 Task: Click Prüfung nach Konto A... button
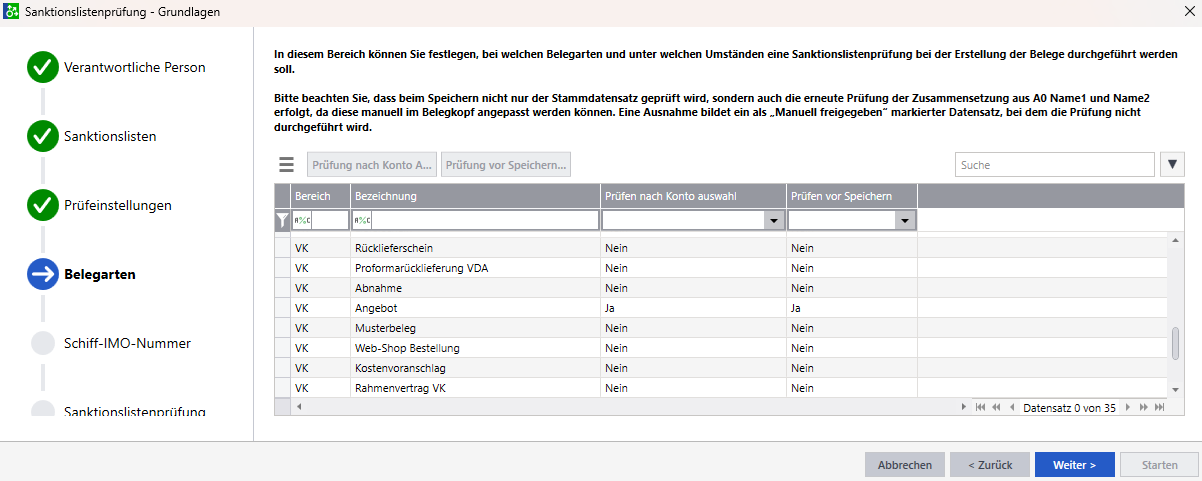point(371,165)
